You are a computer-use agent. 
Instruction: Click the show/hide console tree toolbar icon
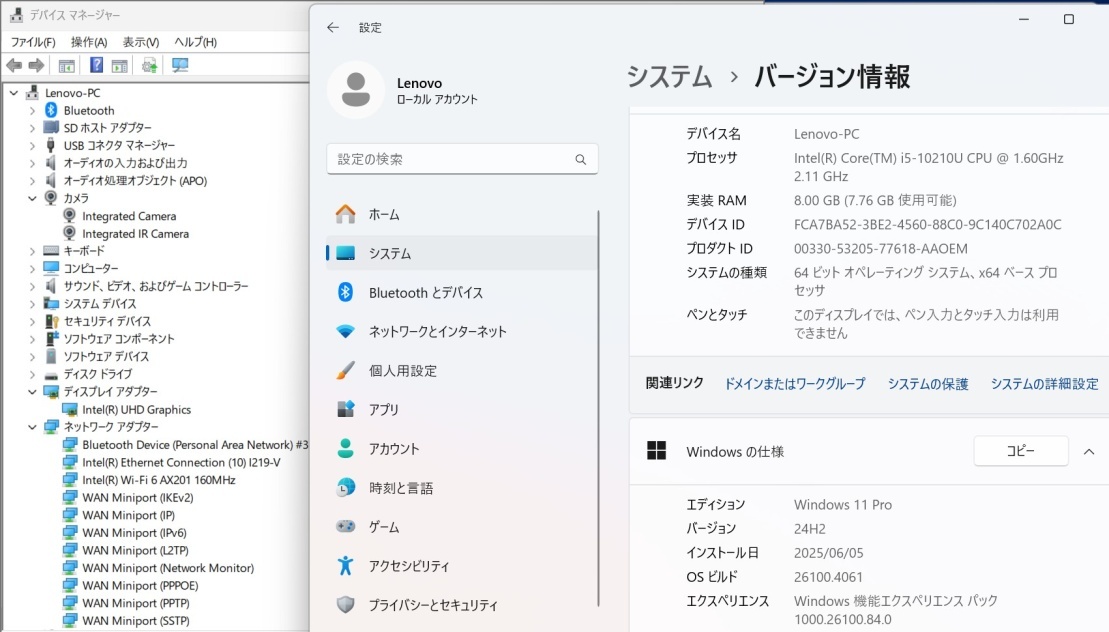point(67,66)
